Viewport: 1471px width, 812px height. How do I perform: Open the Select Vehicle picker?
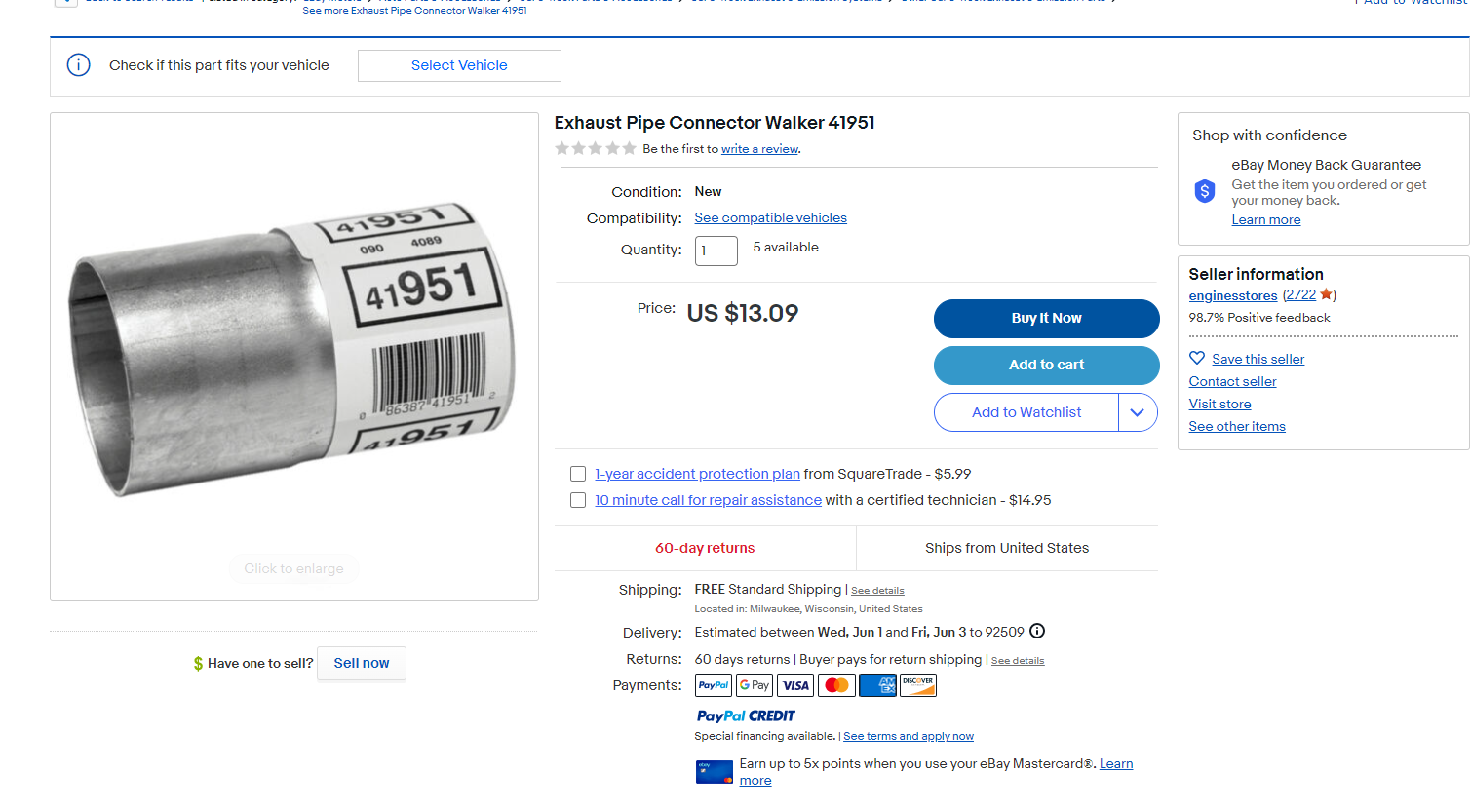click(x=459, y=65)
